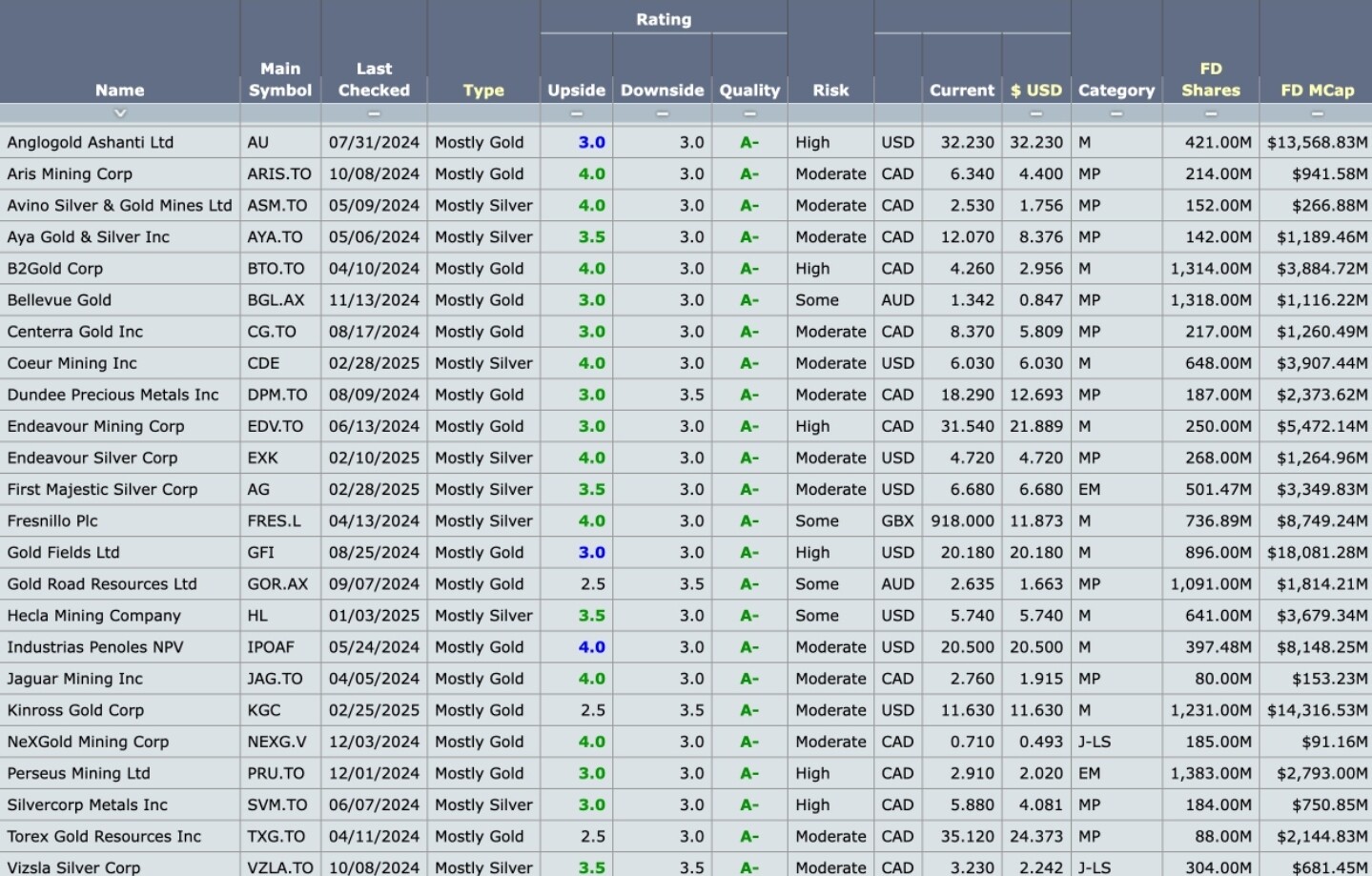Sort by the Risk column header
This screenshot has width=1372, height=876.
(x=830, y=91)
